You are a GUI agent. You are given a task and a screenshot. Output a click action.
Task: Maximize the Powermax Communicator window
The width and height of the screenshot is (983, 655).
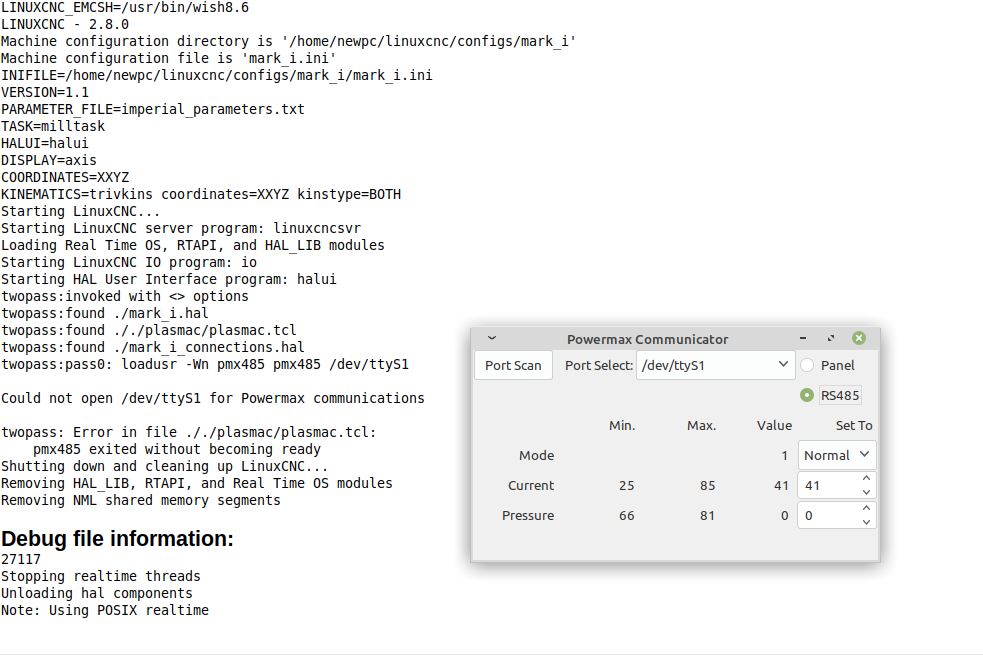(x=831, y=338)
